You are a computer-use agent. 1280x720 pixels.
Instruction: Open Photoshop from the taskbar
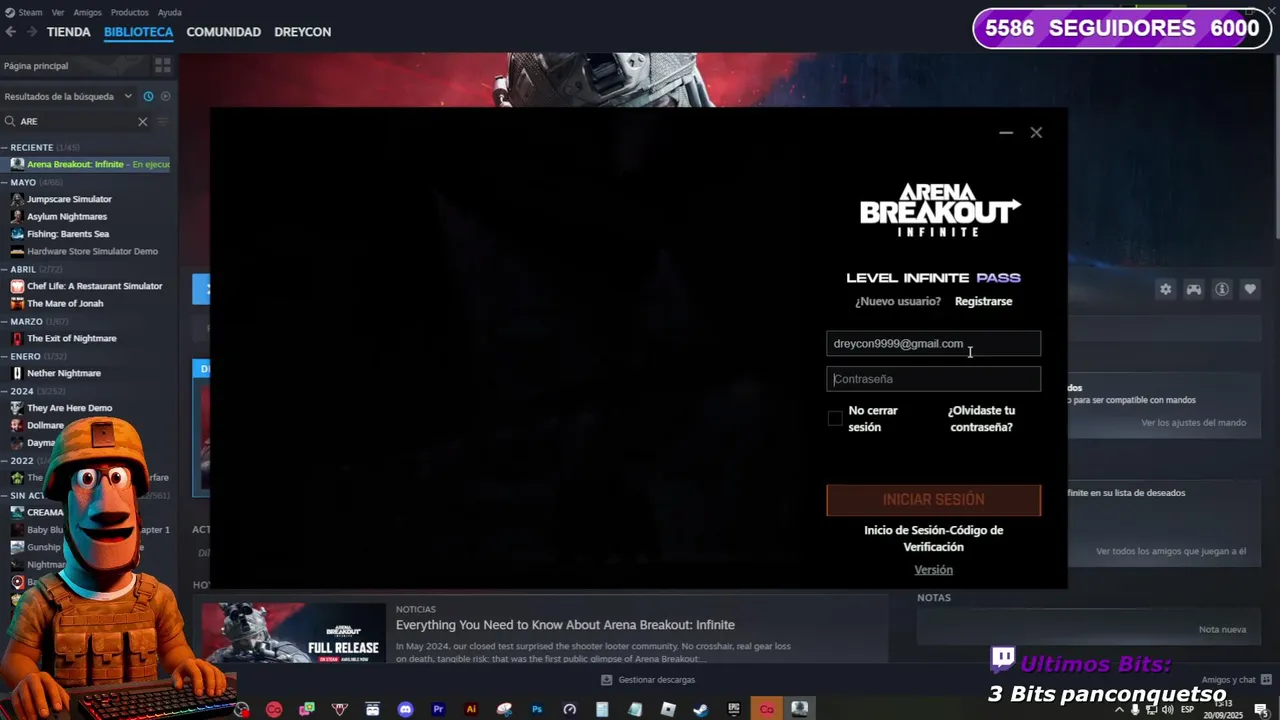pyautogui.click(x=537, y=709)
